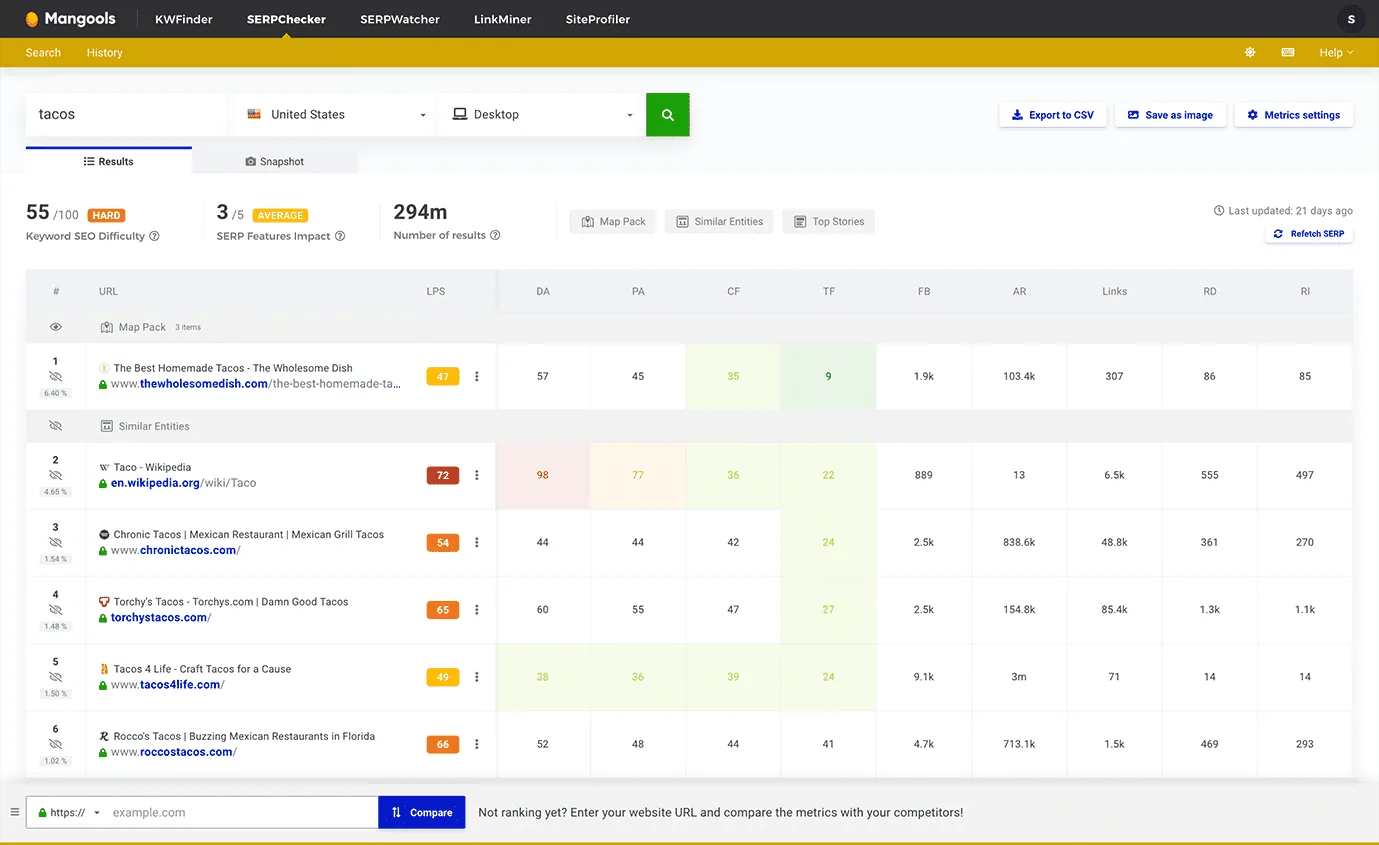Open the keyboard shortcuts icon
Image resolution: width=1379 pixels, height=845 pixels.
click(1288, 53)
